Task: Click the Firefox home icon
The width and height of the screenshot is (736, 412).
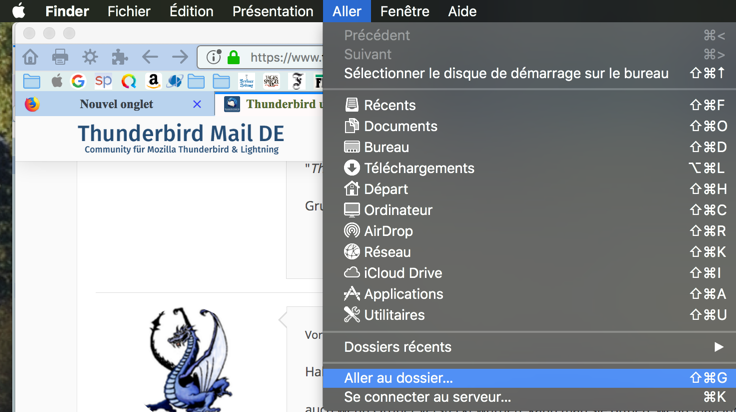Action: click(x=31, y=57)
